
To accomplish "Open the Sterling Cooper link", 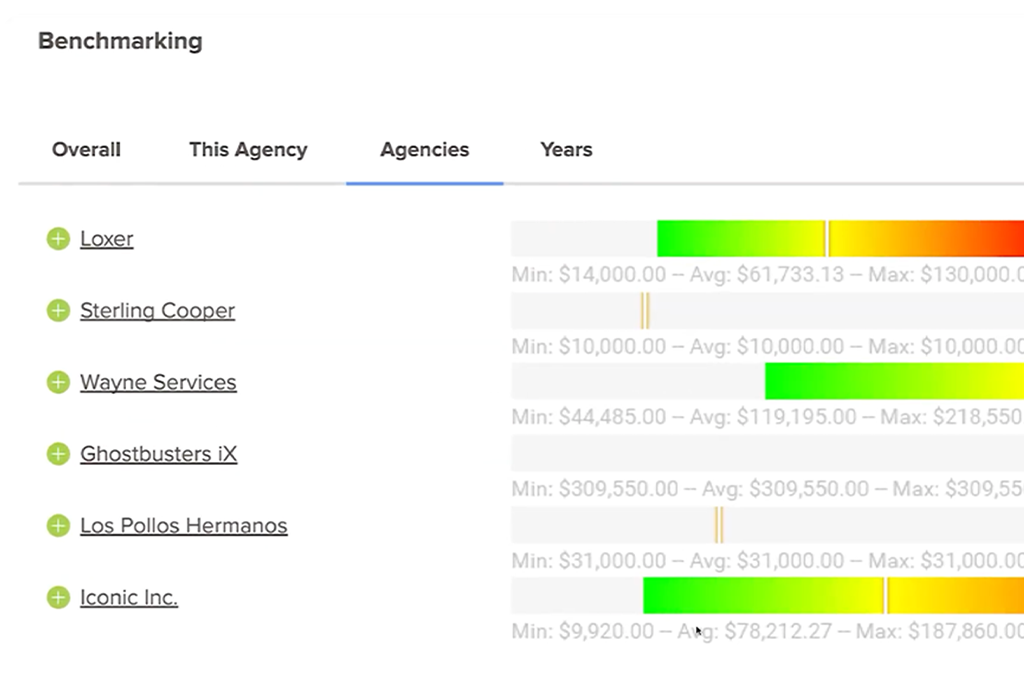I will click(157, 311).
